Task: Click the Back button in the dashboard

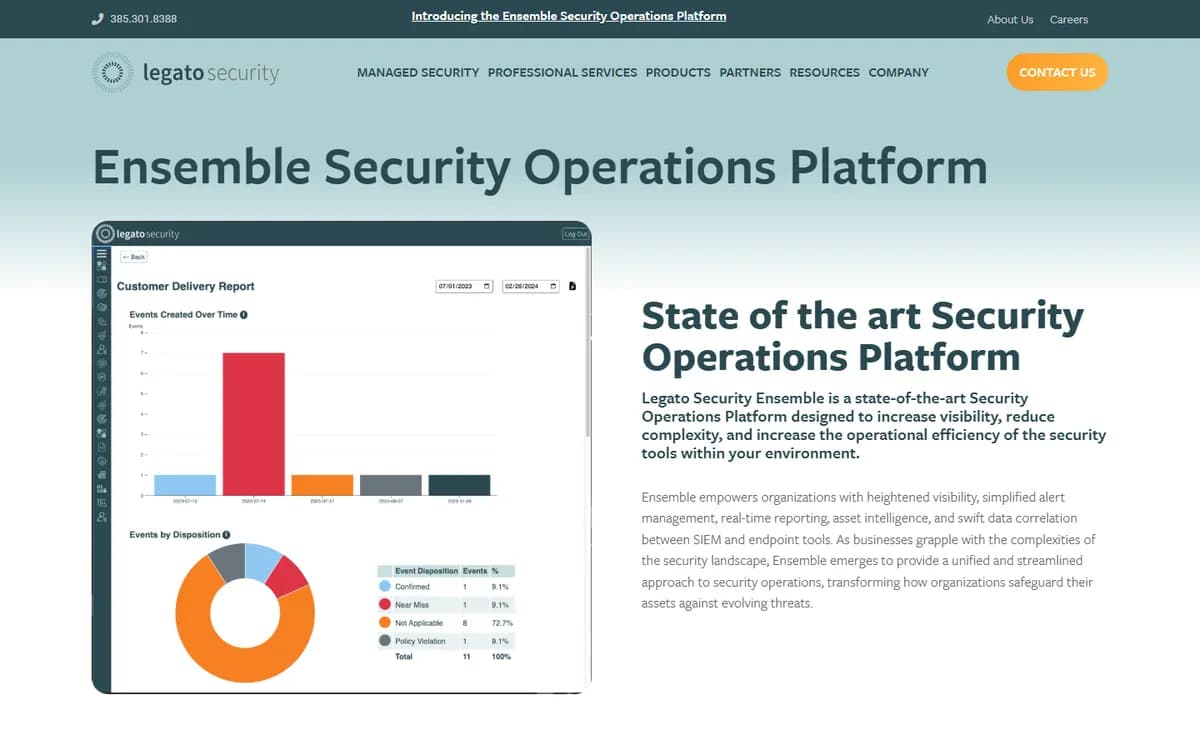Action: (134, 257)
